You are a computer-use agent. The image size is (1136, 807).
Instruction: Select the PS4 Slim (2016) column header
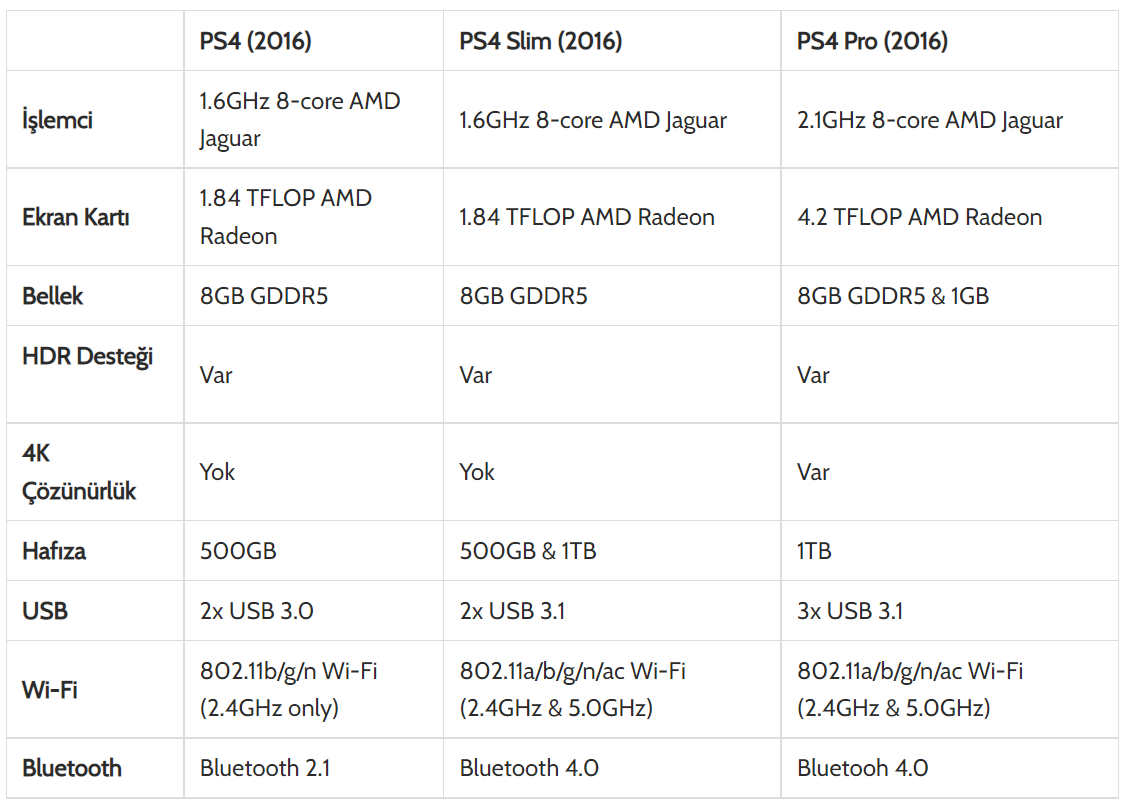tap(540, 41)
